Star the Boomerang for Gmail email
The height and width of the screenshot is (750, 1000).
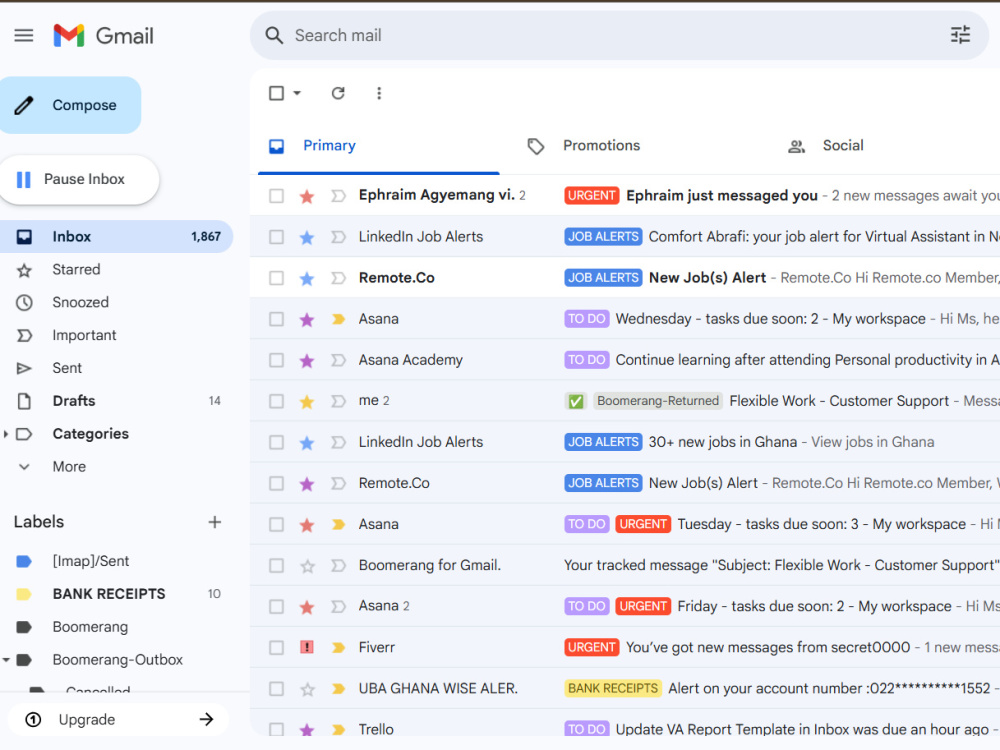point(307,566)
